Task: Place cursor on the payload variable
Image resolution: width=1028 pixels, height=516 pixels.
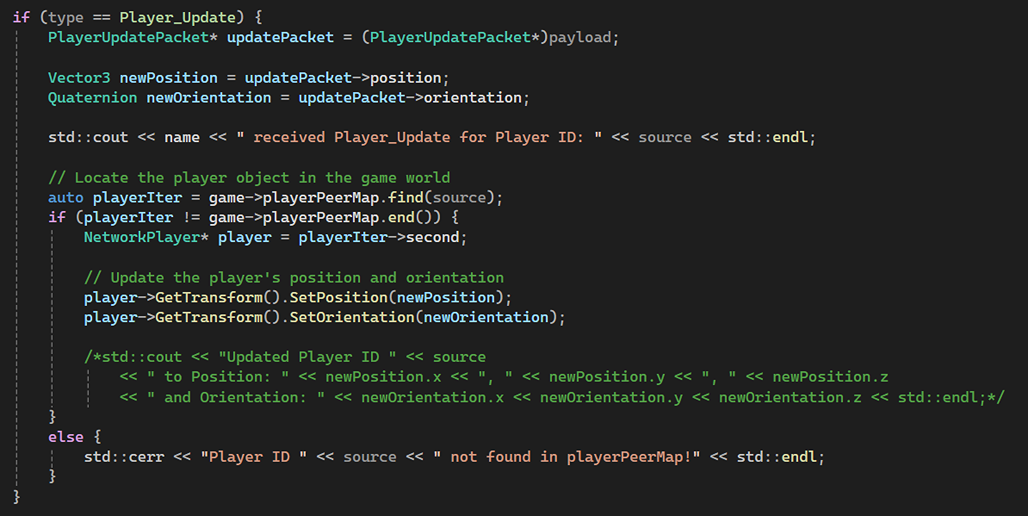Action: [585, 37]
